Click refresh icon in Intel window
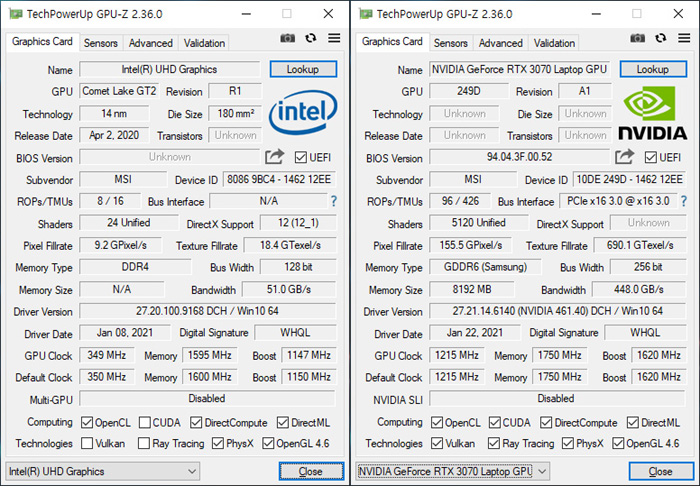The height and width of the screenshot is (489, 700). pyautogui.click(x=311, y=38)
